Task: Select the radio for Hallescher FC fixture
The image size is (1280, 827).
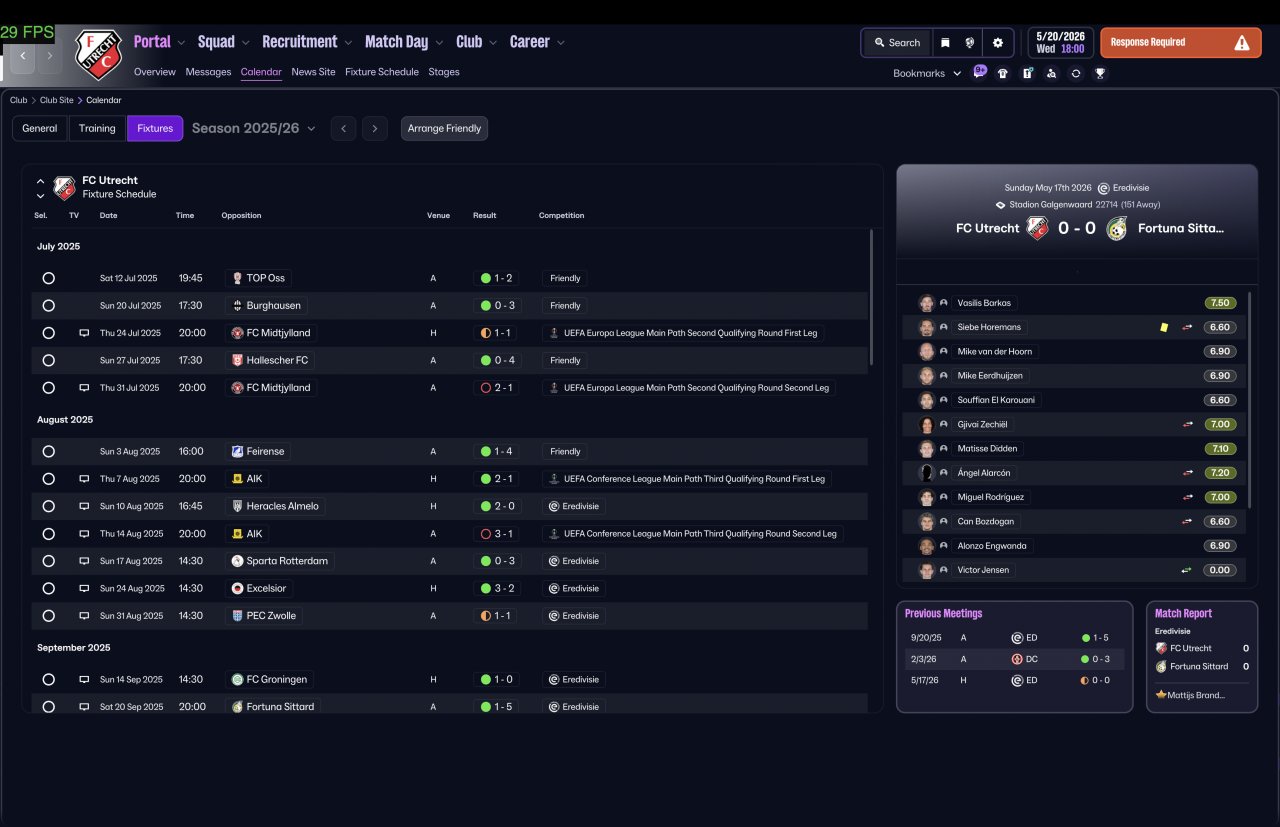Action: (49, 360)
